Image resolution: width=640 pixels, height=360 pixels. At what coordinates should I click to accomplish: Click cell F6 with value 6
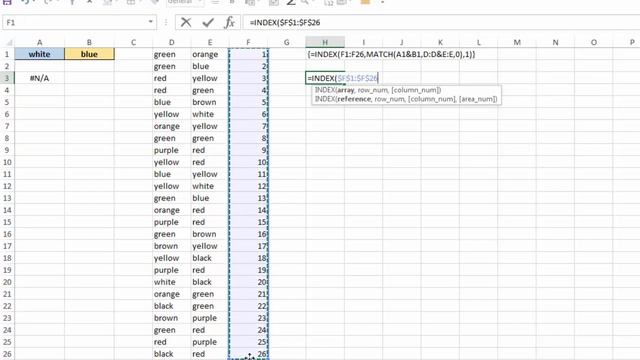pos(248,114)
